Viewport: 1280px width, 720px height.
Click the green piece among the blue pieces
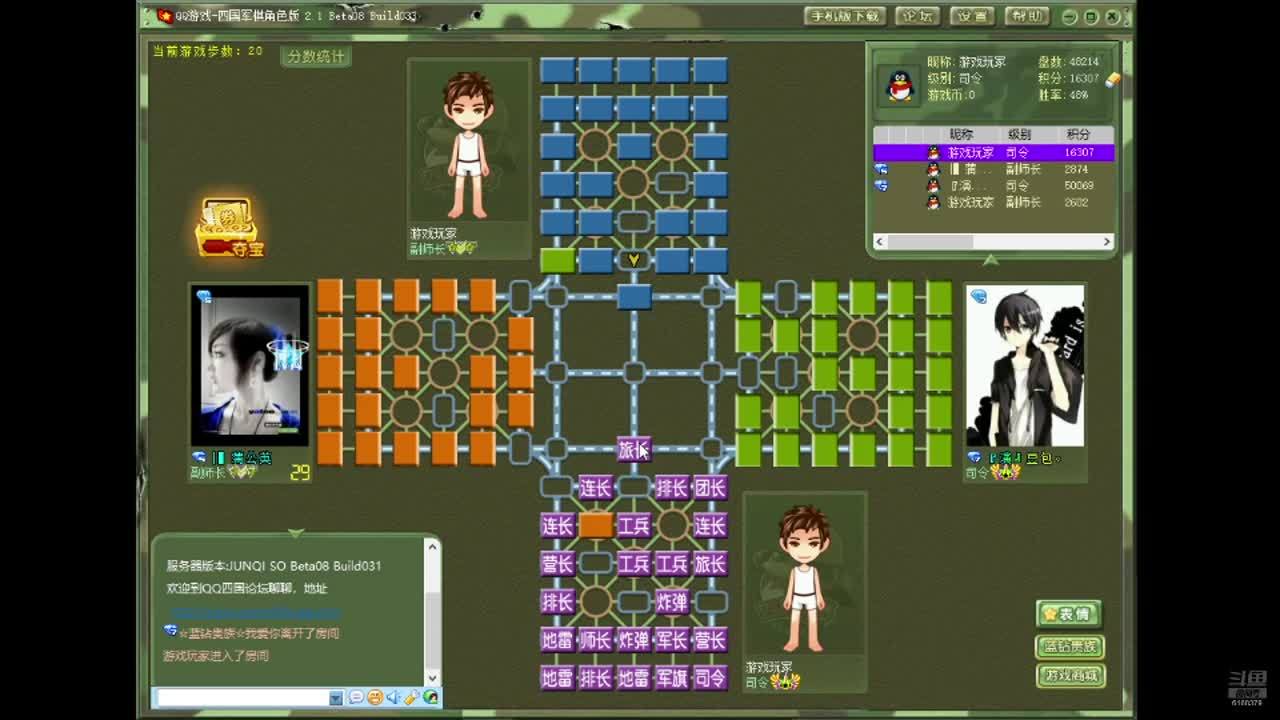point(557,260)
